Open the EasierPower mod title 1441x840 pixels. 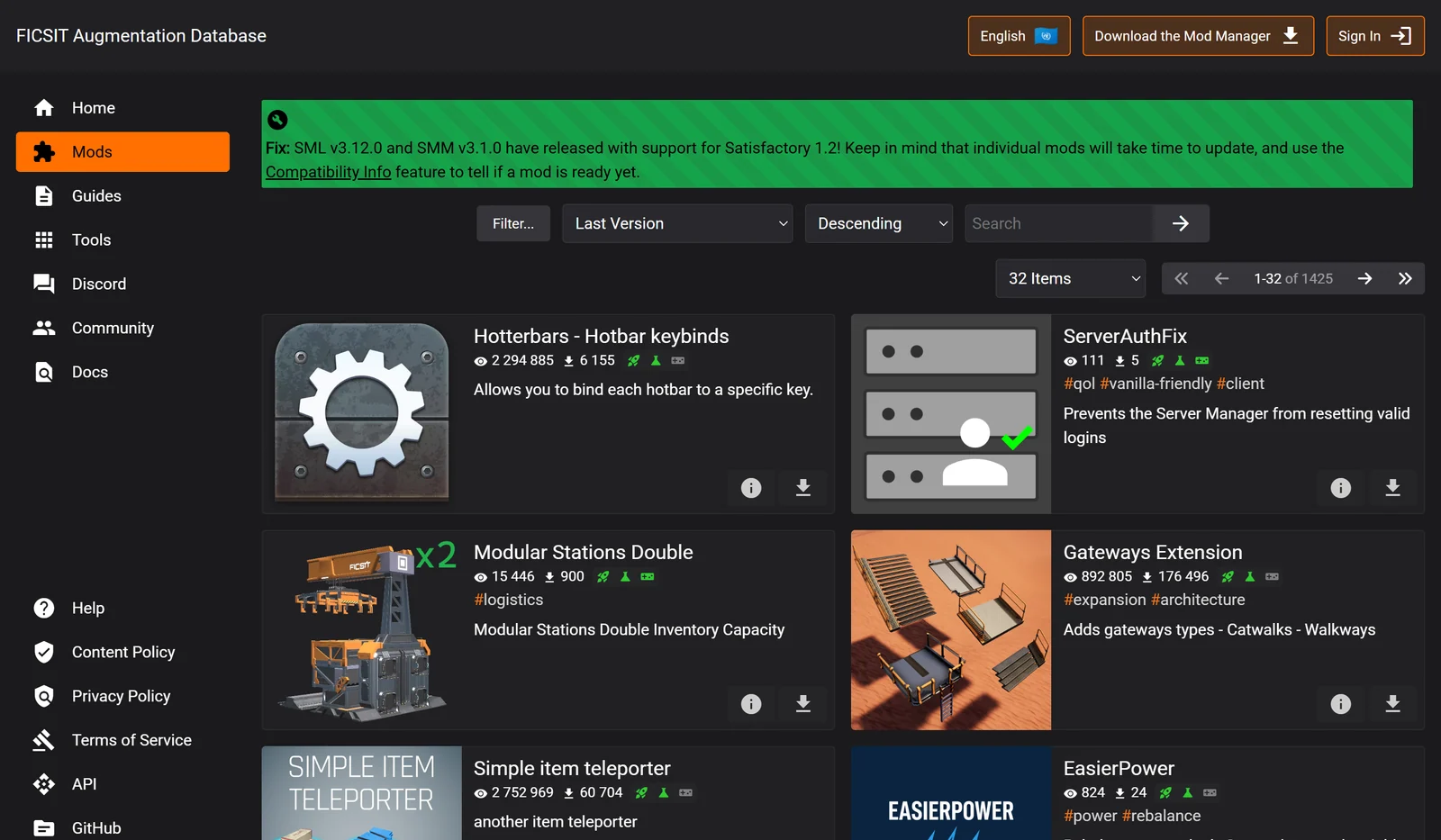[1119, 769]
